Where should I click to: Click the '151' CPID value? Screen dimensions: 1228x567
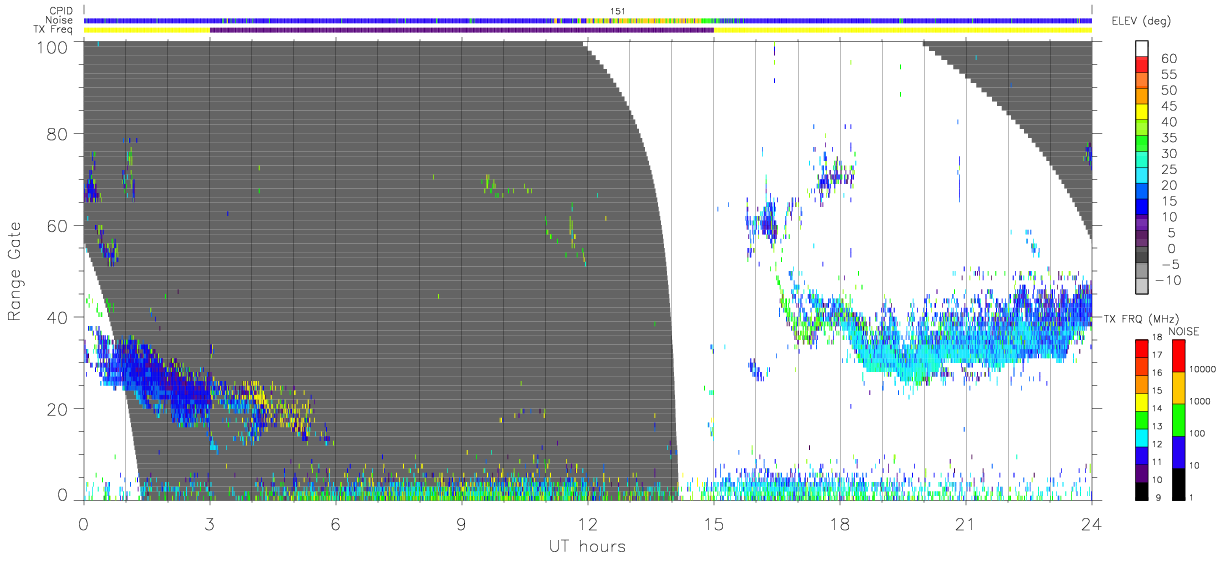[x=618, y=11]
